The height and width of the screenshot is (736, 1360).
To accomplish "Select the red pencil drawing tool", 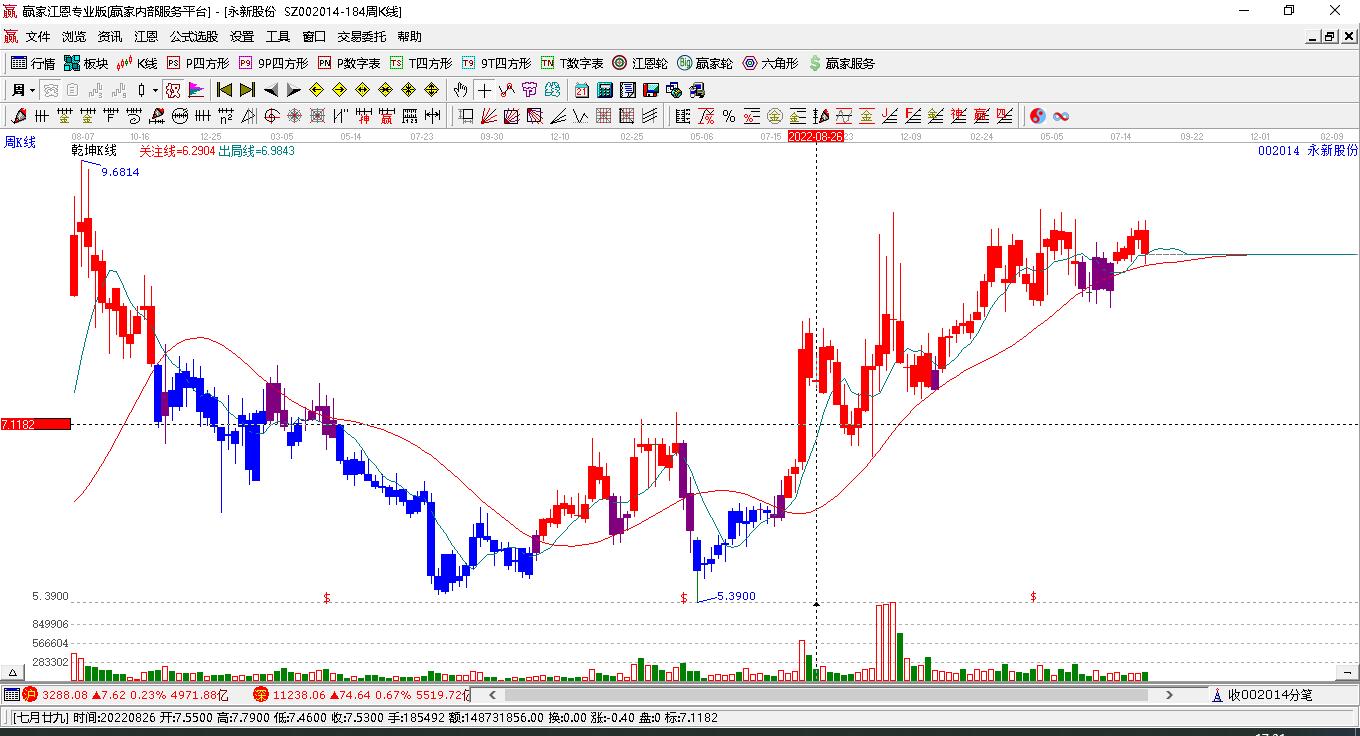I will (x=20, y=116).
